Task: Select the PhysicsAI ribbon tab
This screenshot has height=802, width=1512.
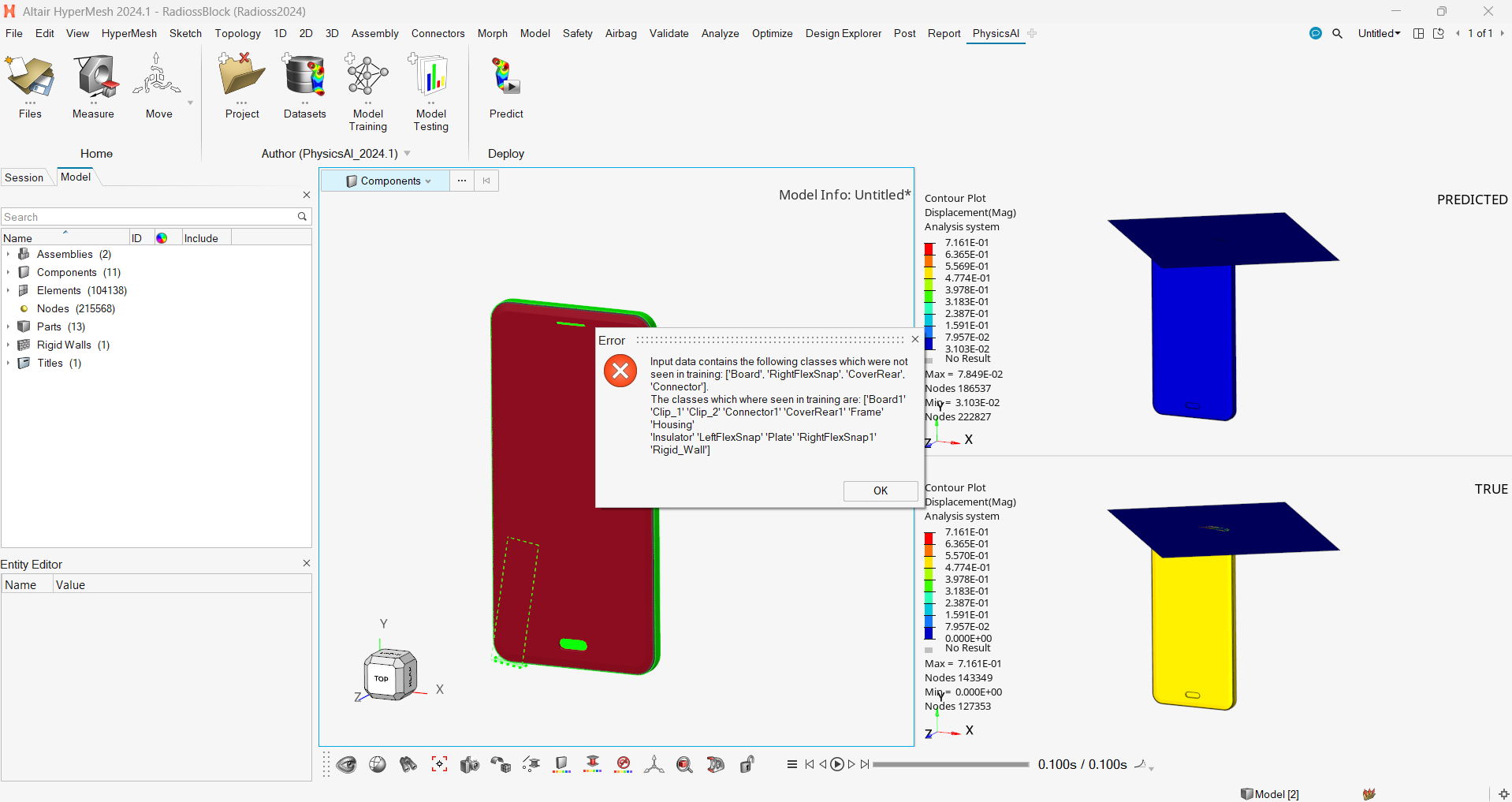Action: pyautogui.click(x=996, y=33)
